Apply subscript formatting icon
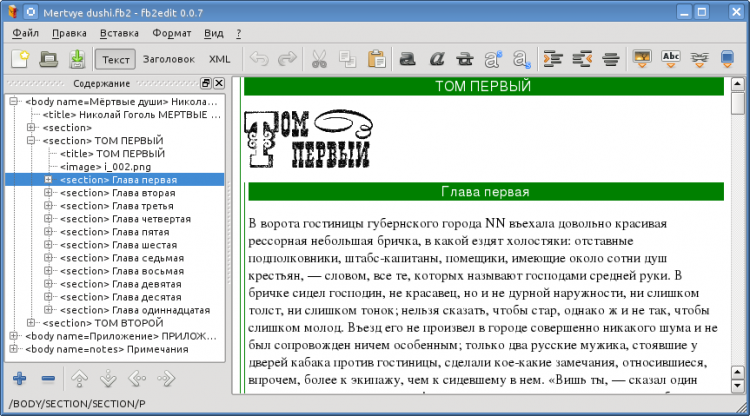The image size is (750, 416). (x=521, y=59)
